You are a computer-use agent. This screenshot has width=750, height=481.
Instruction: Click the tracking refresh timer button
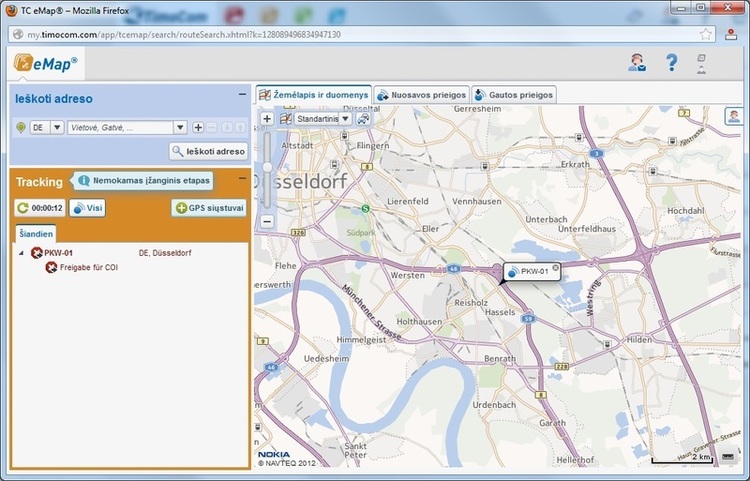[40, 208]
